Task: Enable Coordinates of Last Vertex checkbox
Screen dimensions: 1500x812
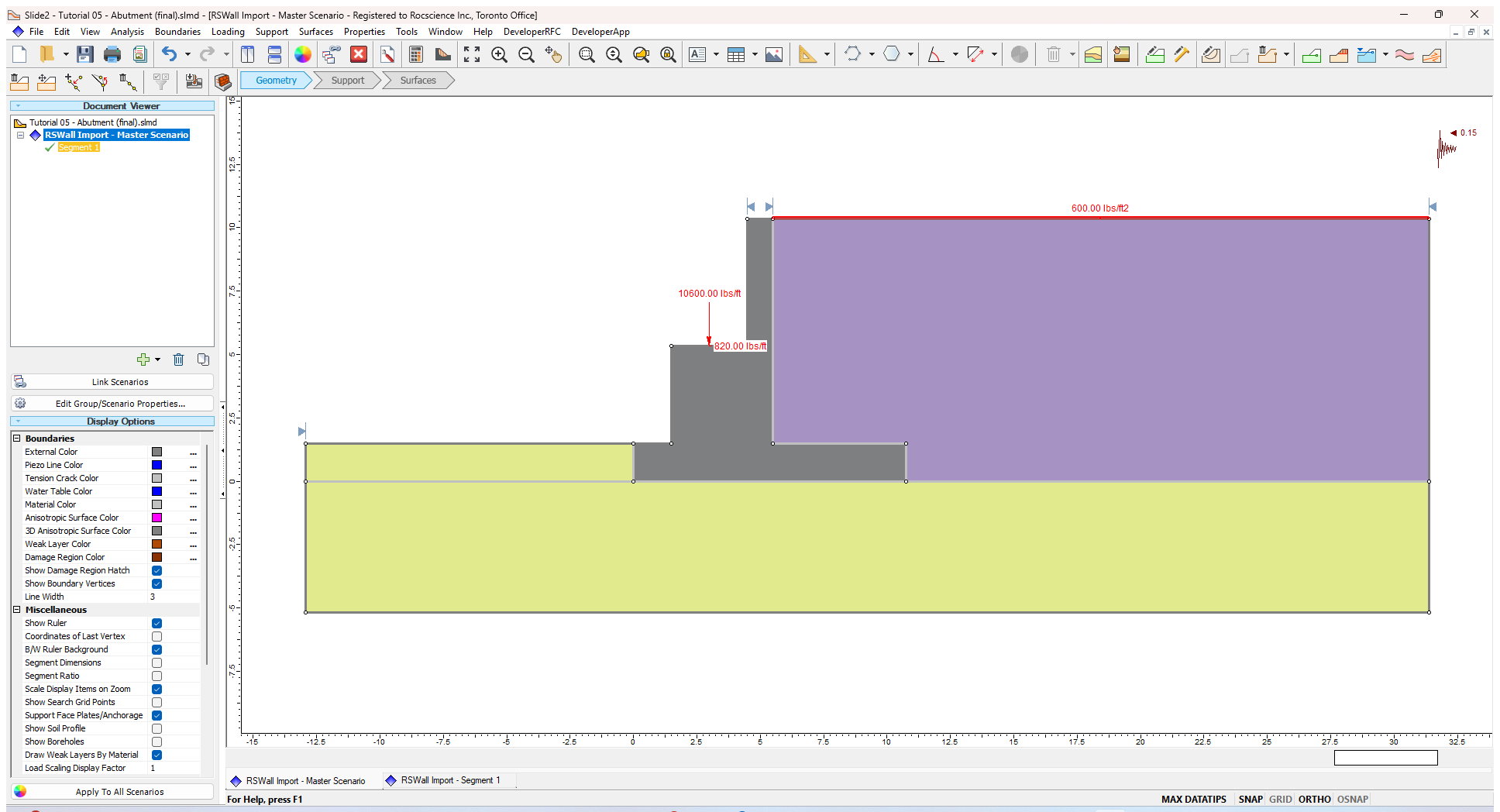Action: click(157, 636)
